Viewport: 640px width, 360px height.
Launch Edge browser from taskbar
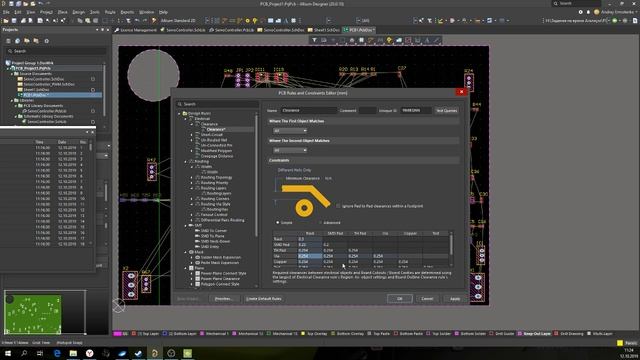57,353
